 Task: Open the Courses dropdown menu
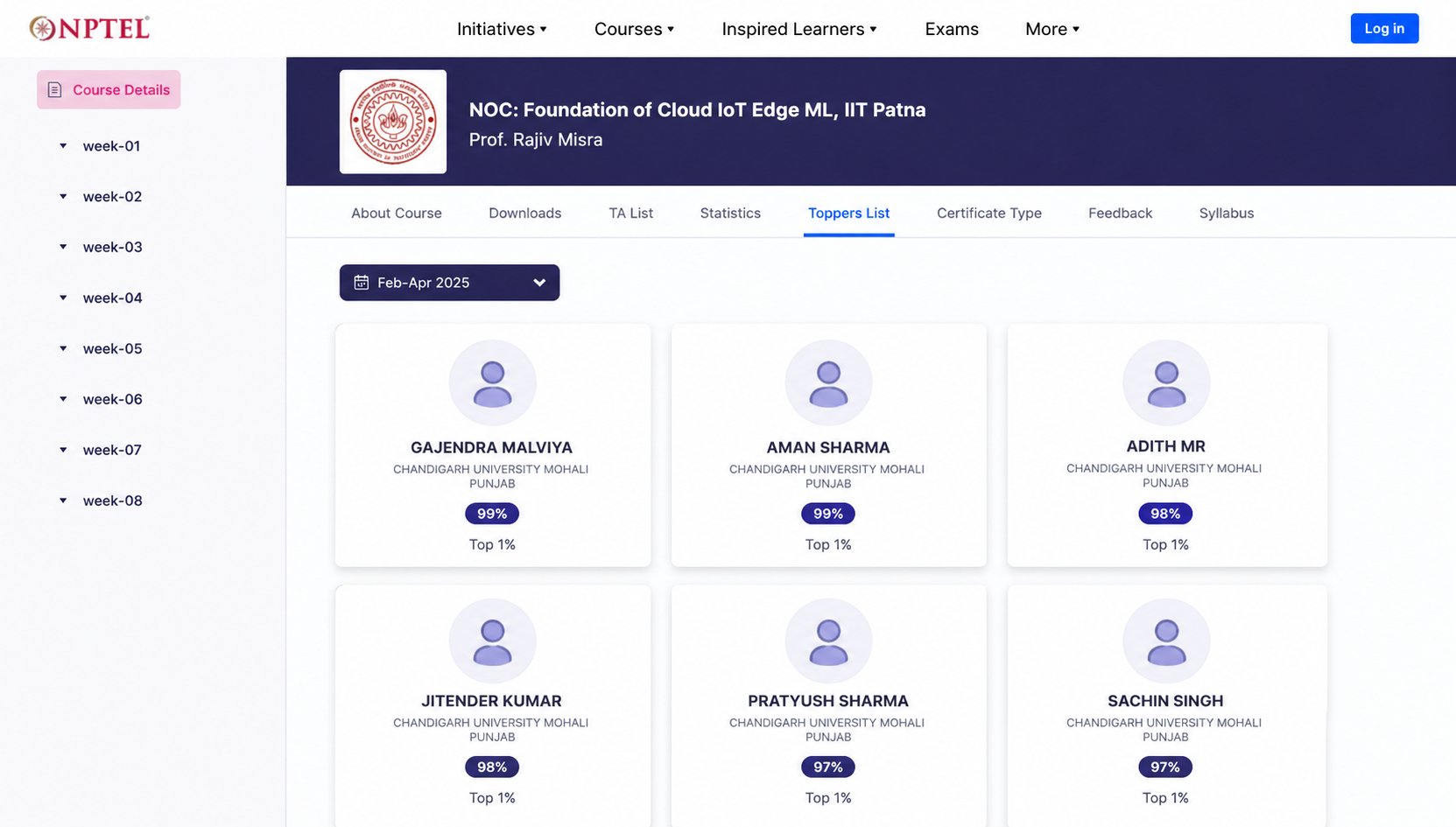coord(634,29)
